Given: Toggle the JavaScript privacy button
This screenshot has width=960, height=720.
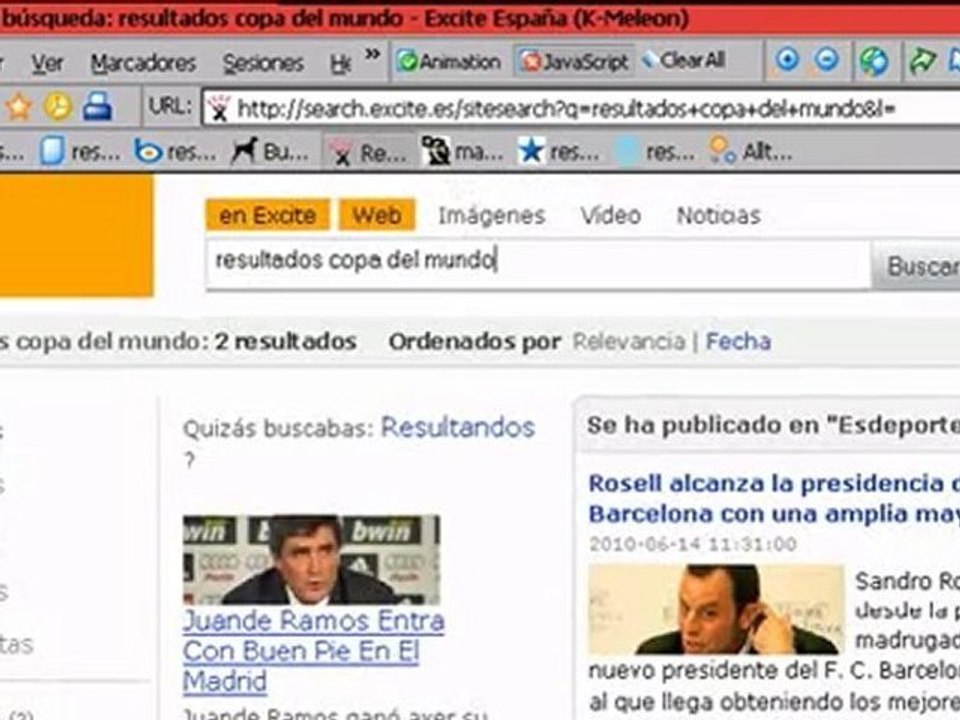Looking at the screenshot, I should point(574,61).
